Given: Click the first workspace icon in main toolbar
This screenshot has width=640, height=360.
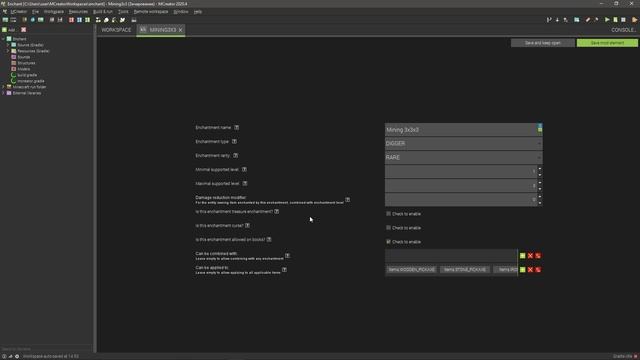Looking at the screenshot, I should [5, 20].
